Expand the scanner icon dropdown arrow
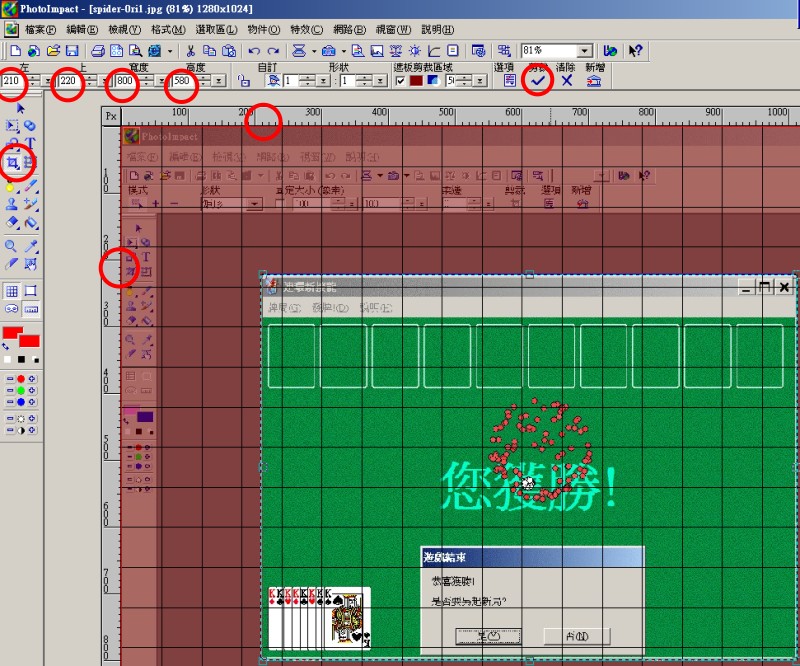The image size is (800, 666). click(x=314, y=51)
